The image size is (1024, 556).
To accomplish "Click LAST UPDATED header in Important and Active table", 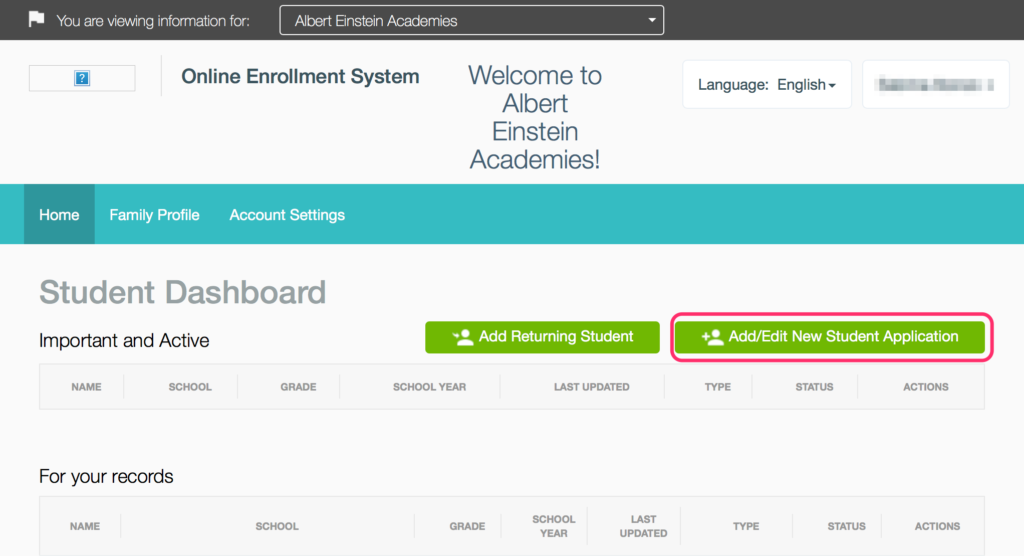I will 592,387.
